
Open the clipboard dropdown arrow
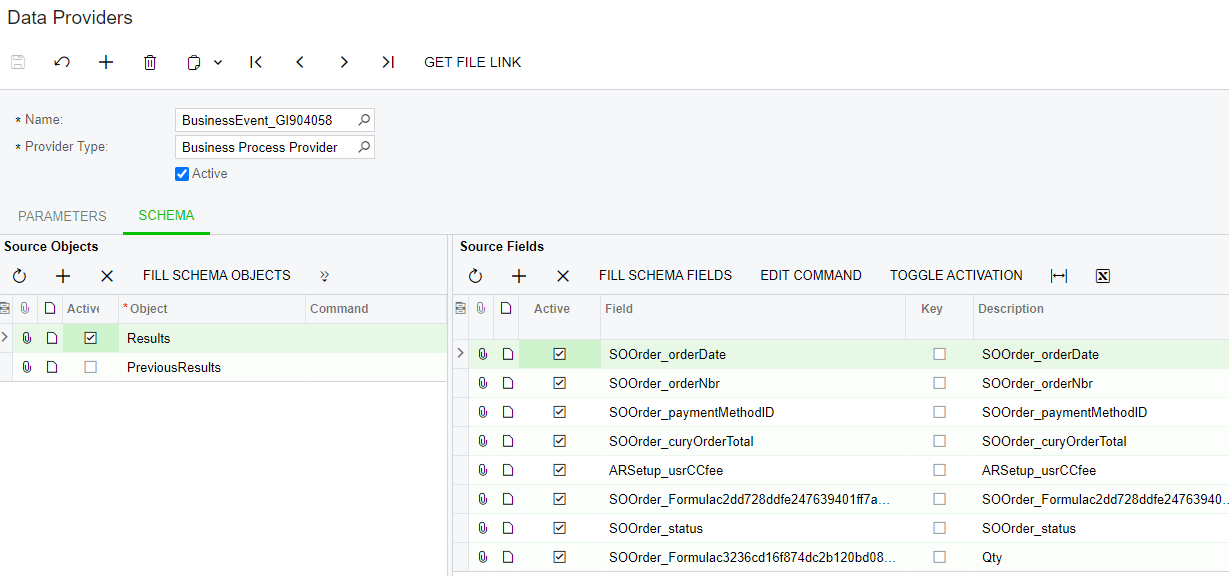(218, 62)
